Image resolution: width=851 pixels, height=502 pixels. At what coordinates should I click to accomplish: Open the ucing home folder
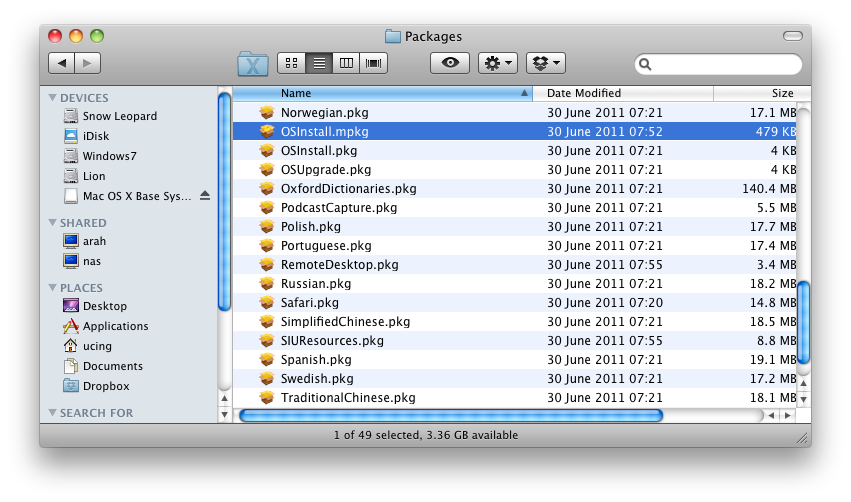coord(88,346)
